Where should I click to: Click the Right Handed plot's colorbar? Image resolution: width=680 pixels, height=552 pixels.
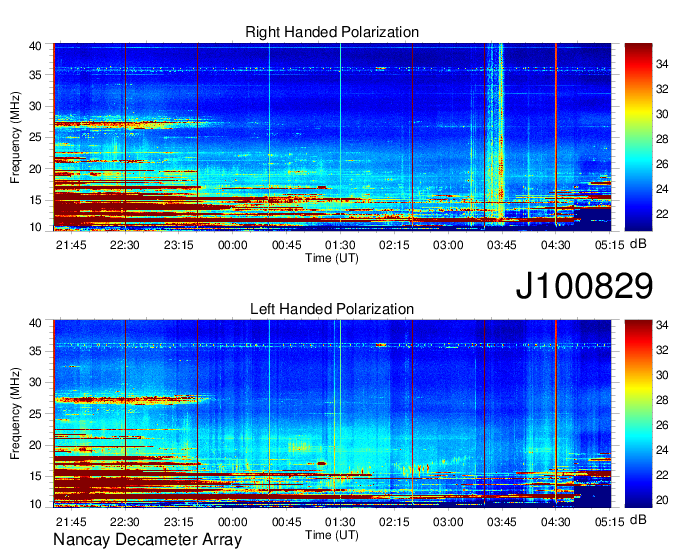tap(638, 137)
